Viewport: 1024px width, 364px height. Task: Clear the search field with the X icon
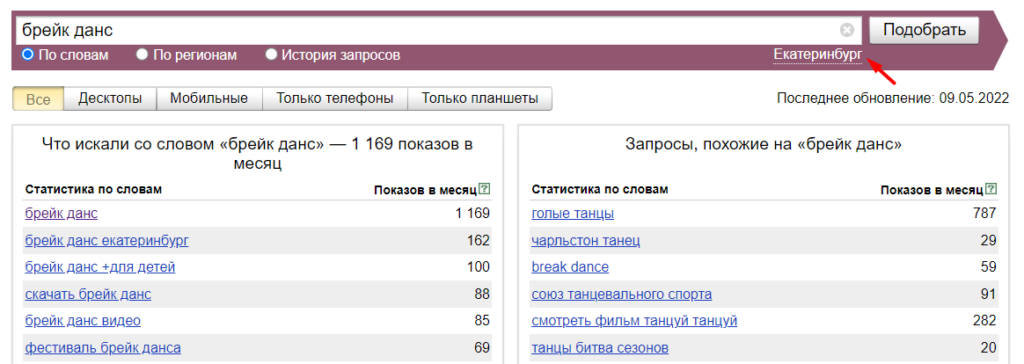click(846, 30)
